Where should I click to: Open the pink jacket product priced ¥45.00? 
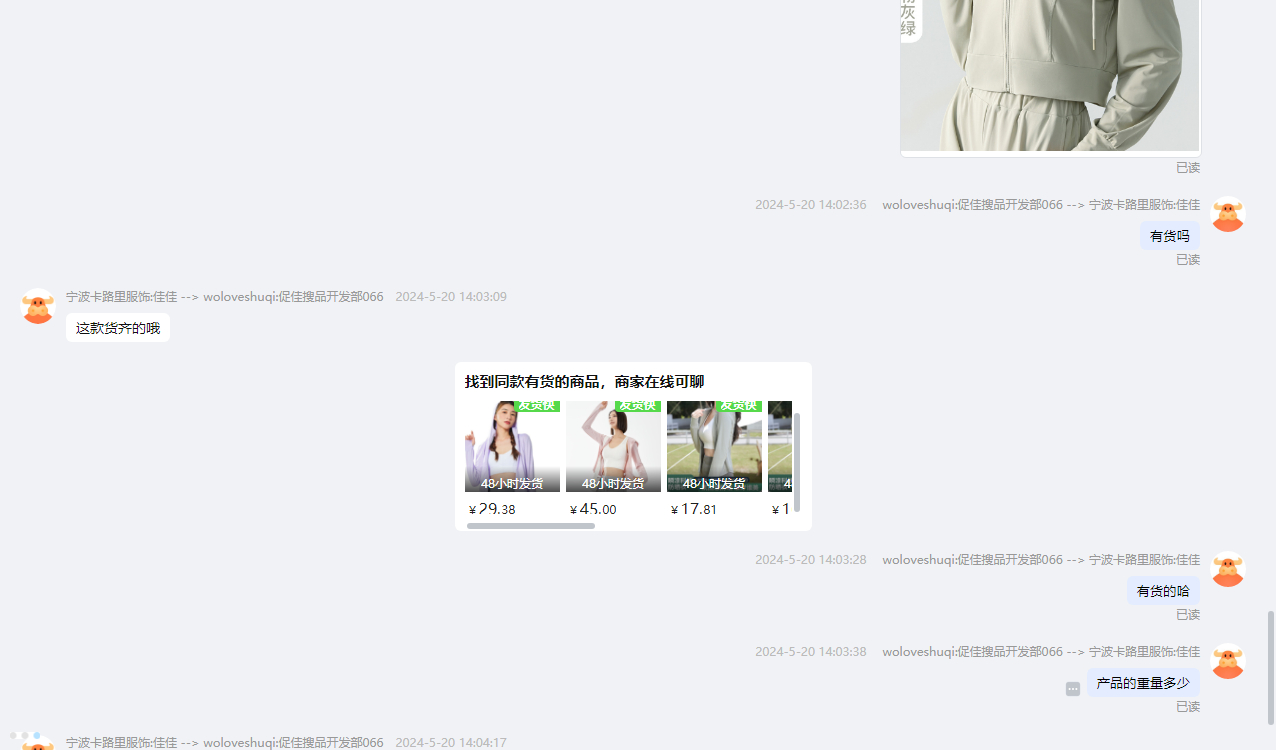pyautogui.click(x=613, y=446)
